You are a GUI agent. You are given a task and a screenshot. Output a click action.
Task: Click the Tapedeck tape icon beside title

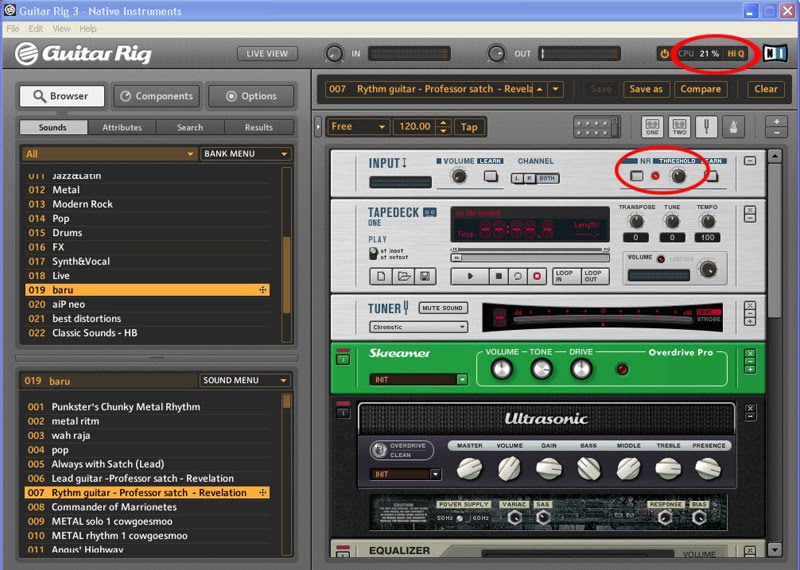click(x=430, y=212)
